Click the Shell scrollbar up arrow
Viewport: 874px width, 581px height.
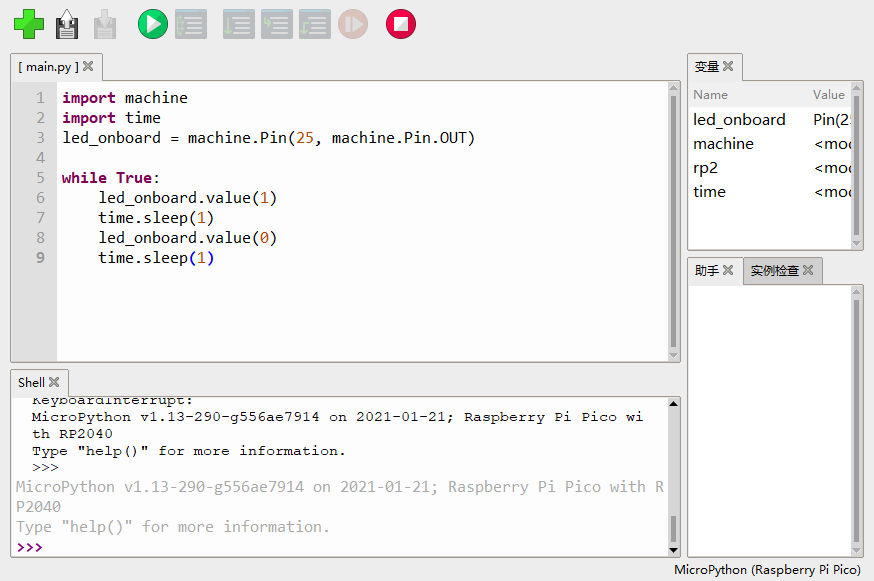coord(673,404)
